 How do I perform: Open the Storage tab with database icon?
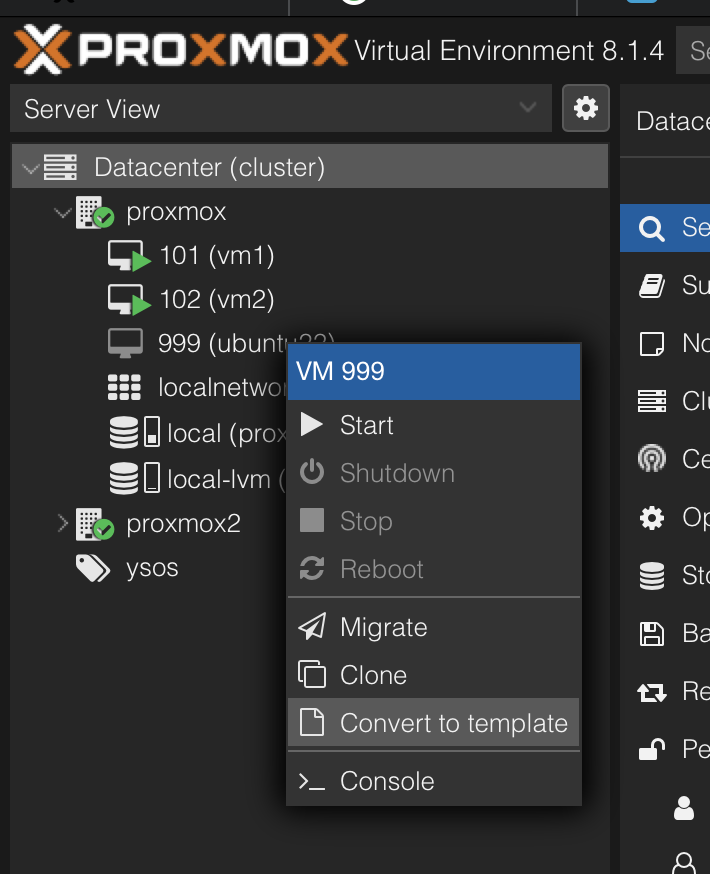[665, 576]
